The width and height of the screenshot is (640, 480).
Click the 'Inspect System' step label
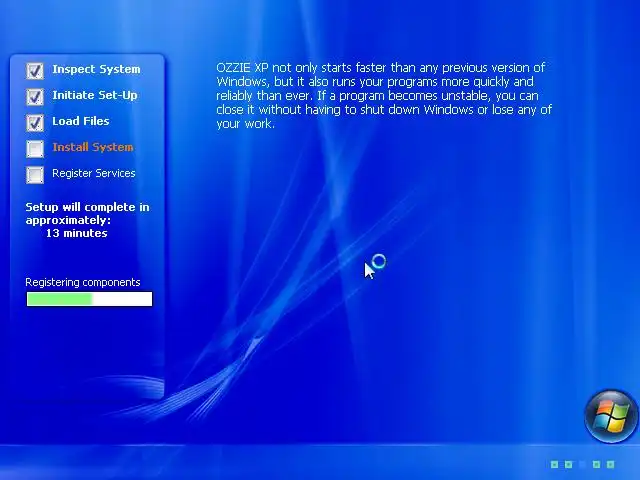click(x=96, y=69)
